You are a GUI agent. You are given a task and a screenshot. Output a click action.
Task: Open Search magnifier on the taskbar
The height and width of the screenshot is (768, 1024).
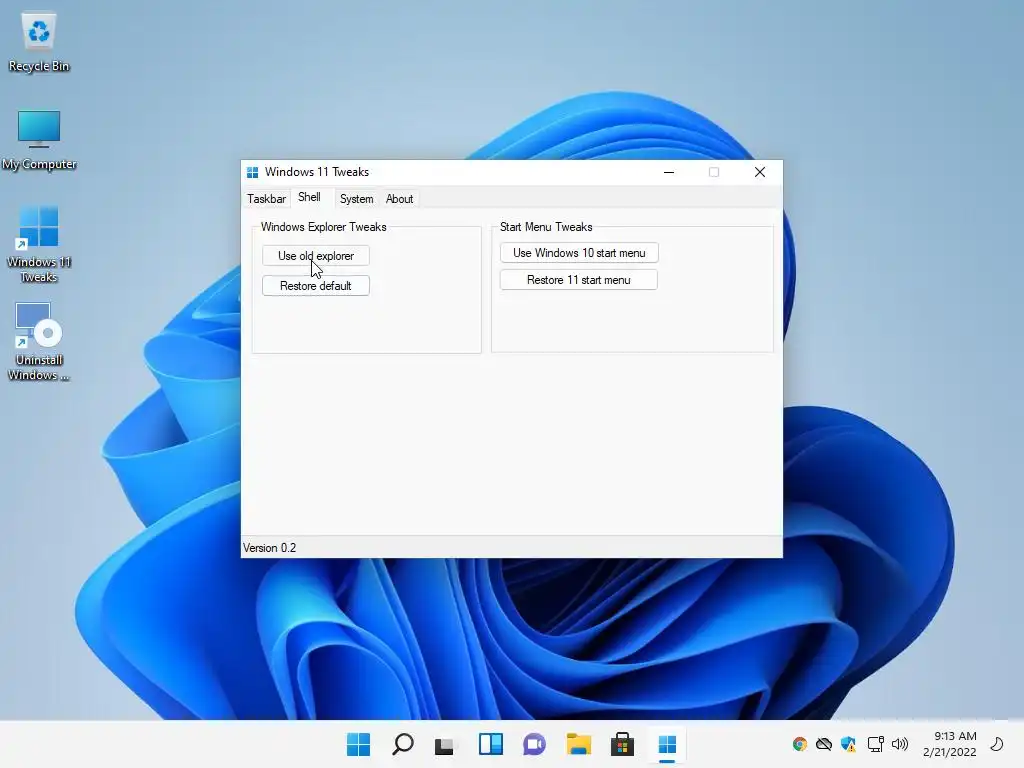402,744
